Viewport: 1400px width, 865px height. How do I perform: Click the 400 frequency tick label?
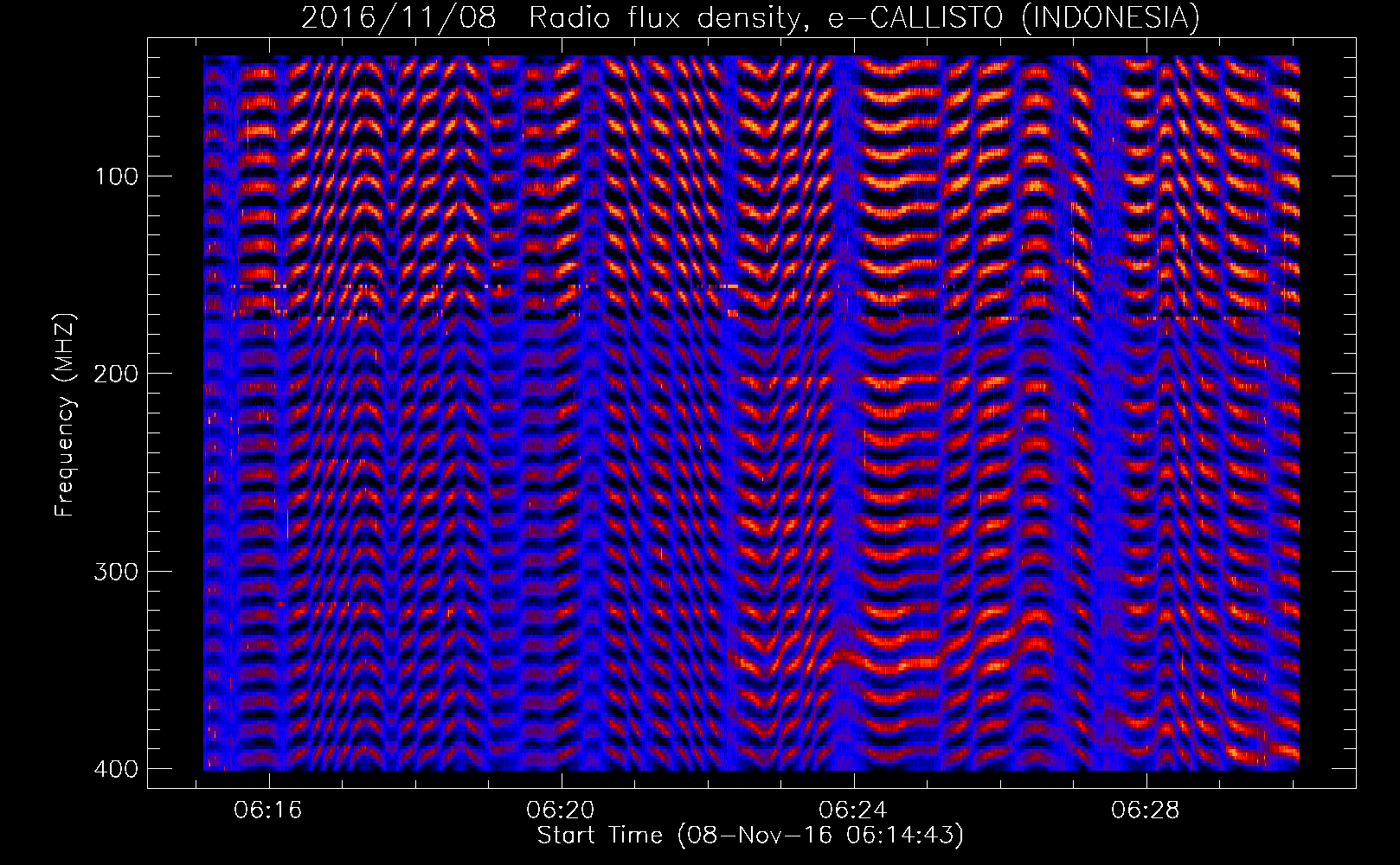point(115,769)
